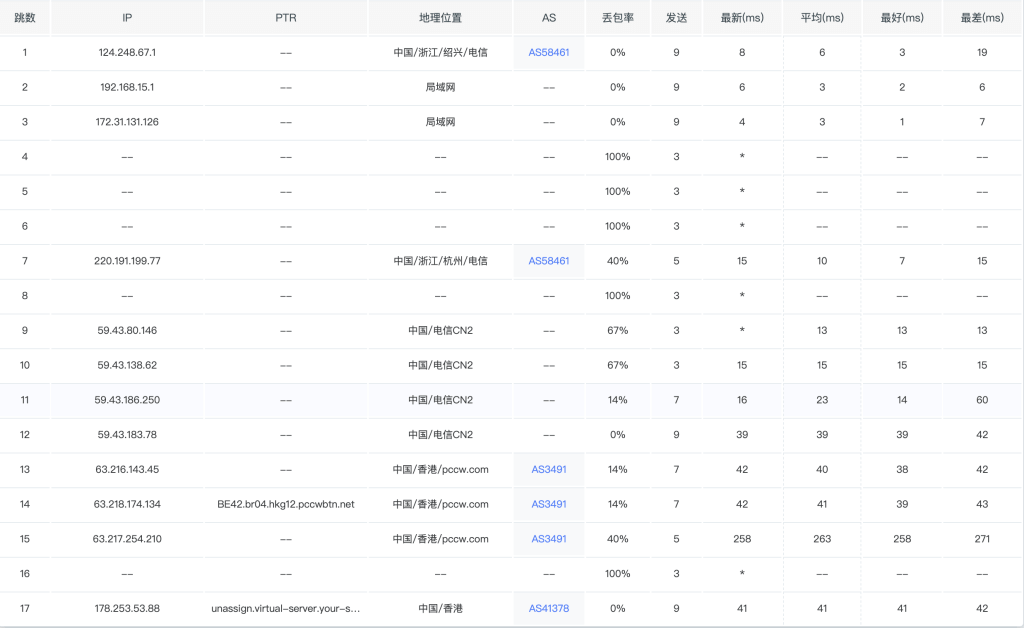Click the 平均(ms) column header

tap(821, 17)
